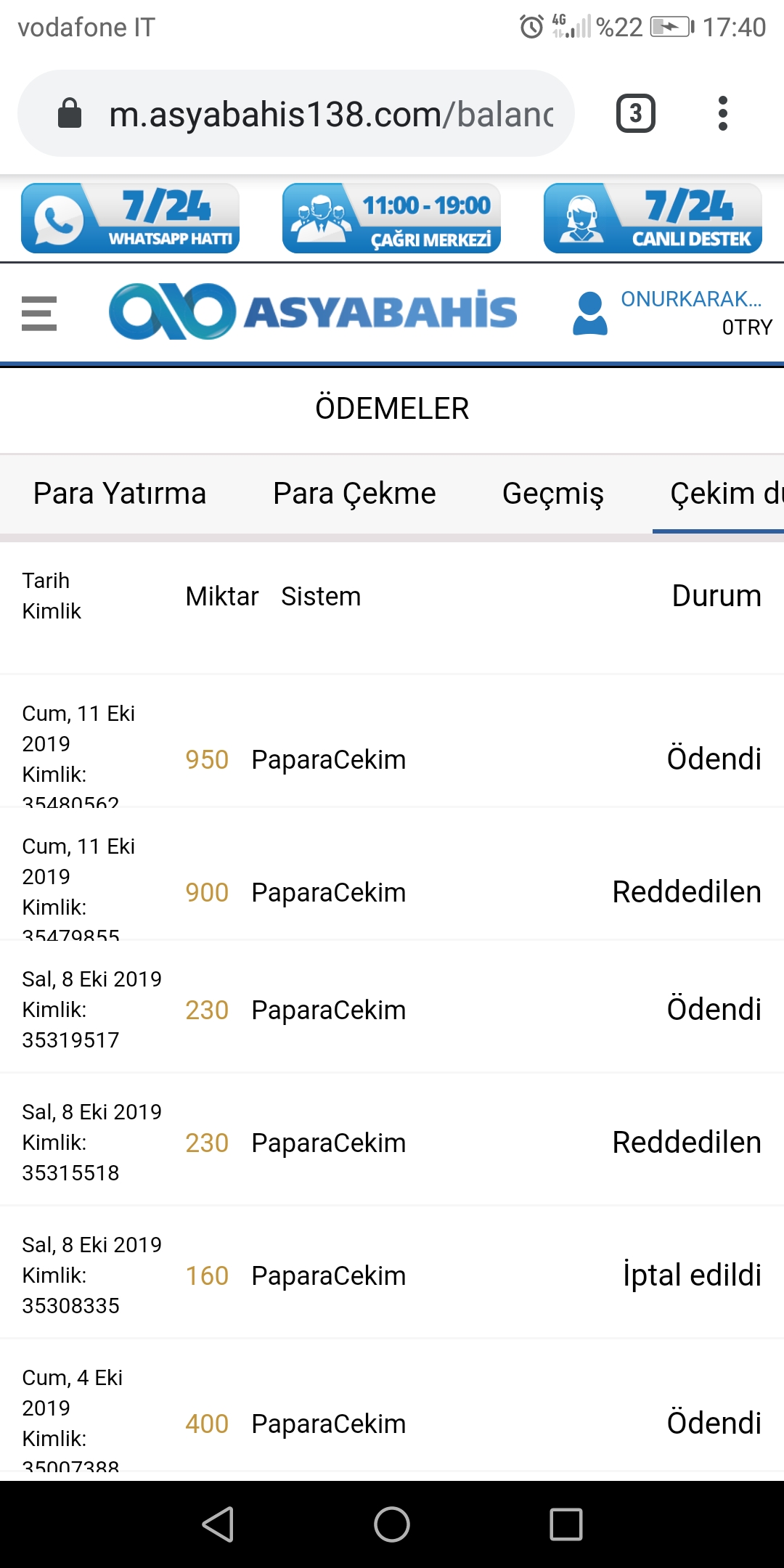Tap the Android recent apps square
The image size is (784, 1568).
click(566, 1524)
